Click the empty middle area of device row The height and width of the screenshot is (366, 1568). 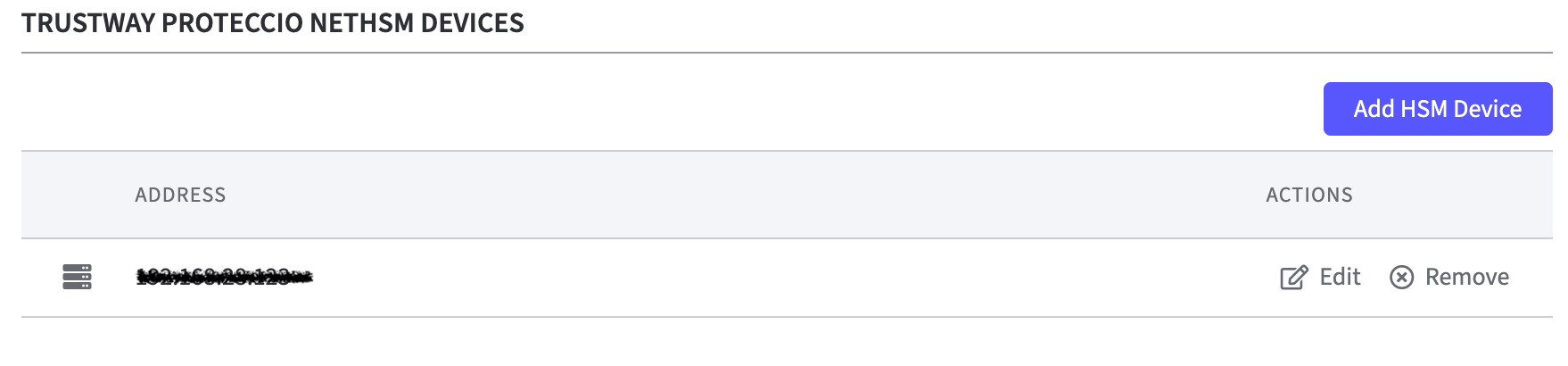[x=758, y=278]
